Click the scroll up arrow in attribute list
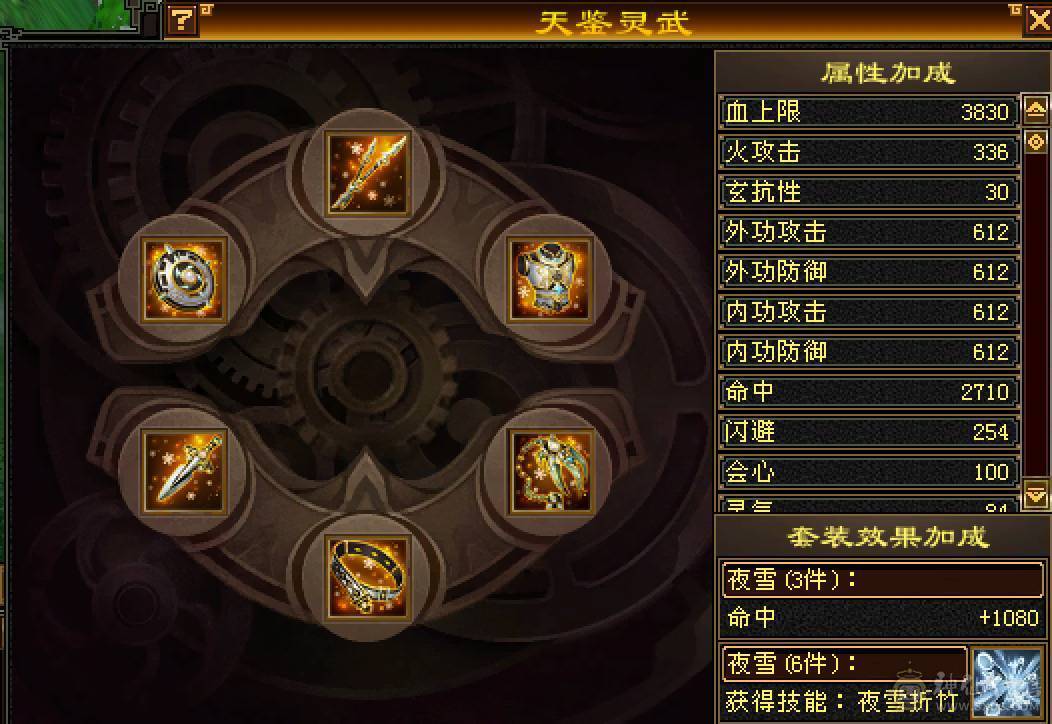The width and height of the screenshot is (1052, 724). pos(1036,109)
